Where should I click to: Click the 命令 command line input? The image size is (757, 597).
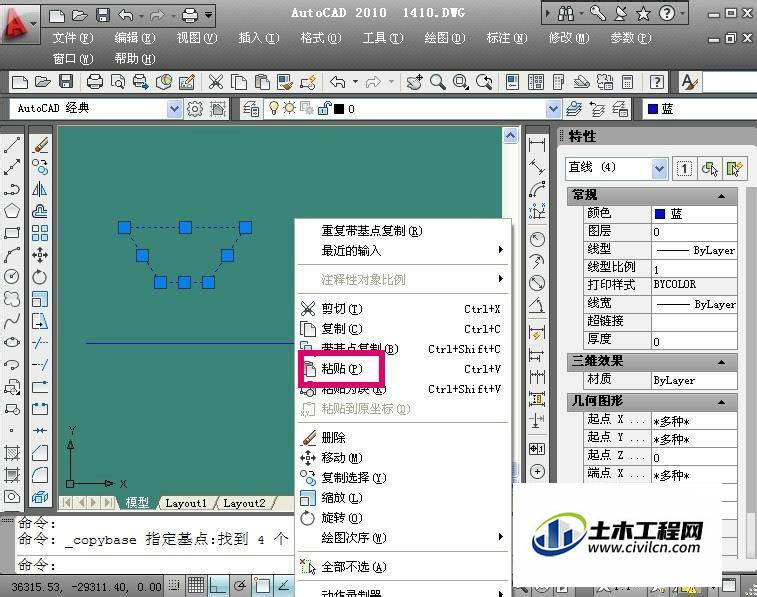[x=154, y=564]
